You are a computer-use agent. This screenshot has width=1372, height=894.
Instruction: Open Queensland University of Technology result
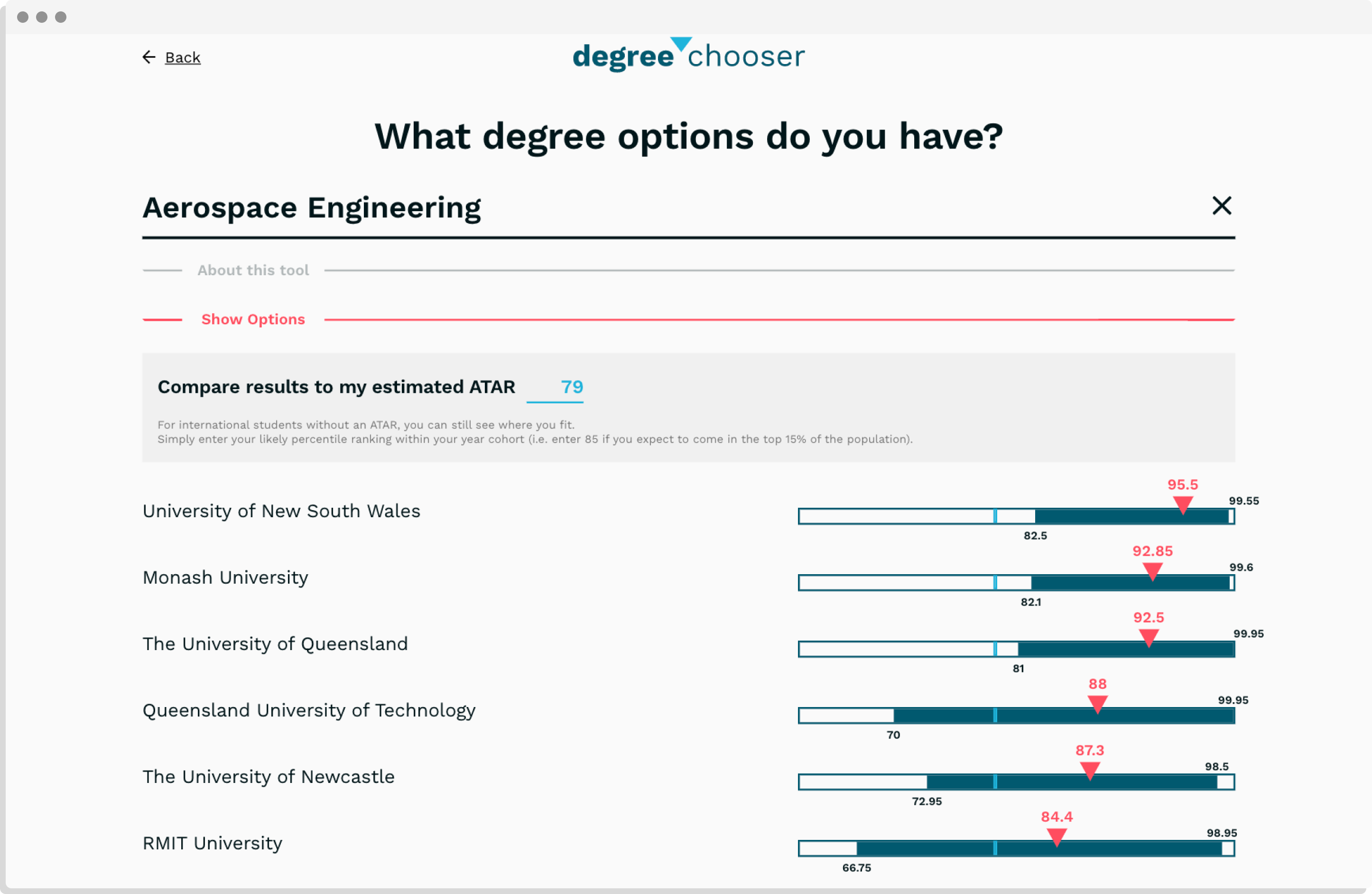pos(309,710)
